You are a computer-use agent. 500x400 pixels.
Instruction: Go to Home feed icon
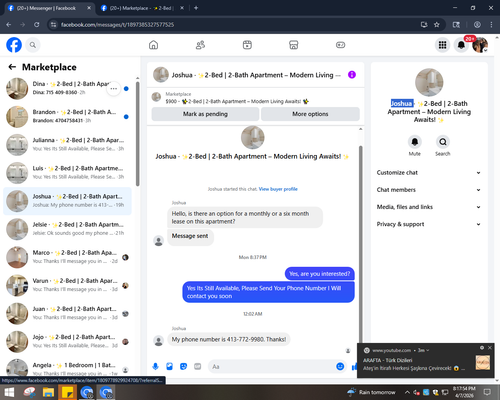(153, 45)
